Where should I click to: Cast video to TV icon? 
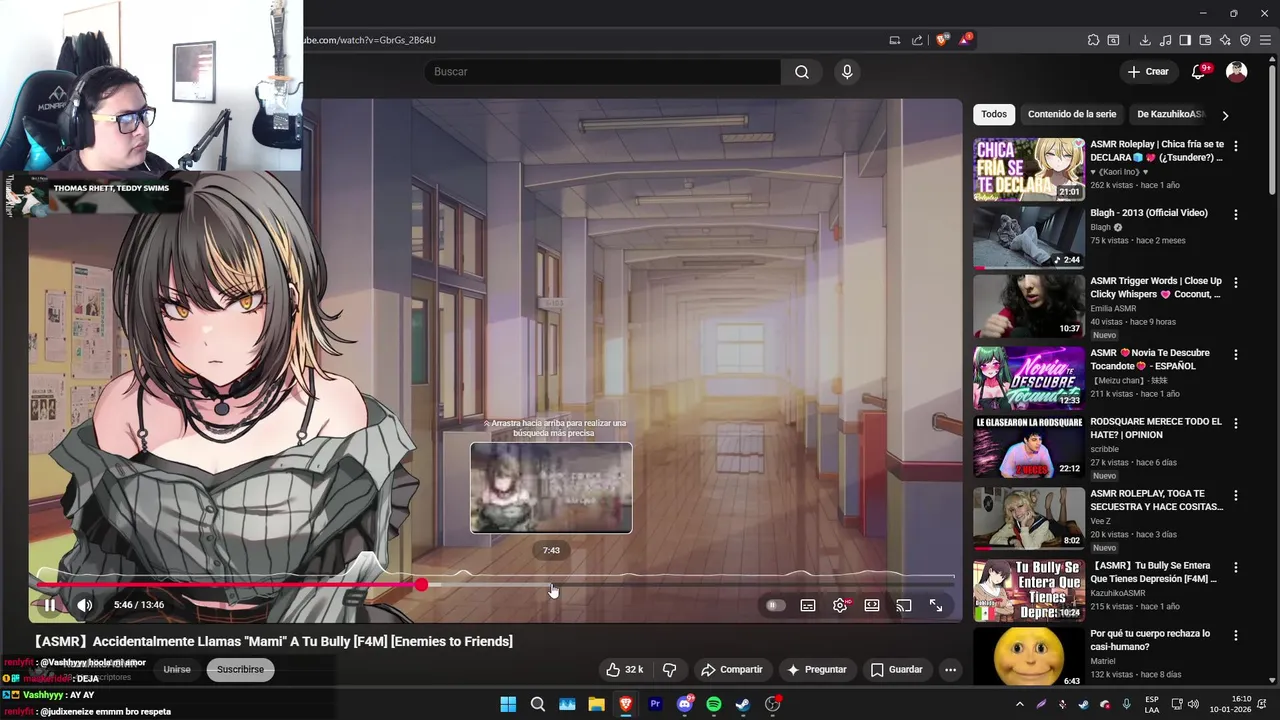(904, 605)
